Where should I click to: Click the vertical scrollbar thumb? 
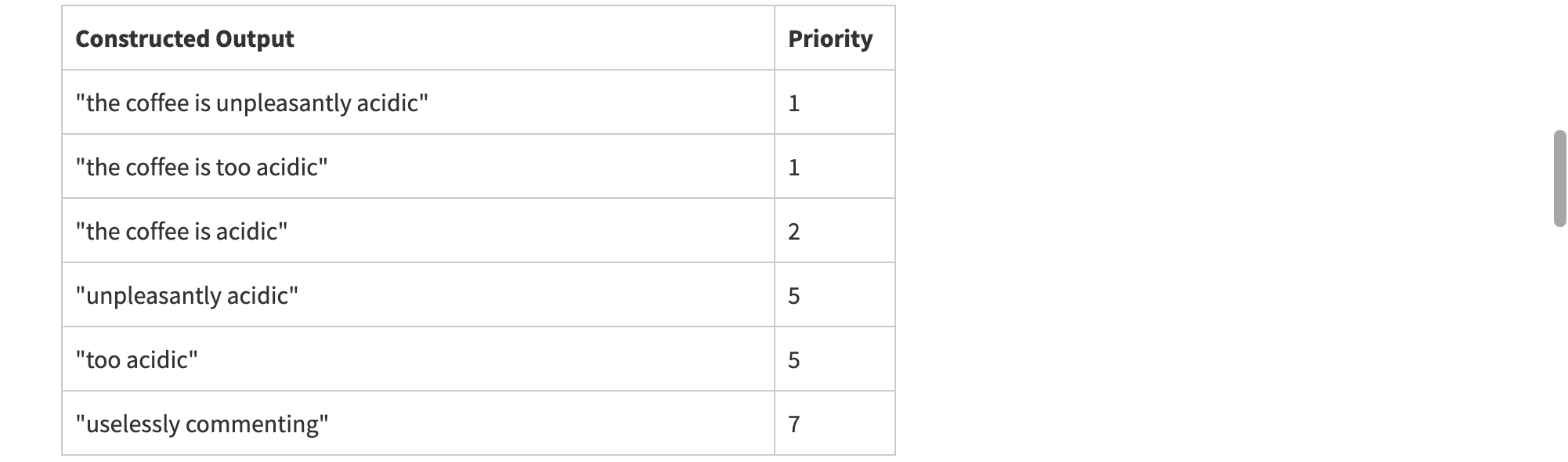[x=1559, y=179]
